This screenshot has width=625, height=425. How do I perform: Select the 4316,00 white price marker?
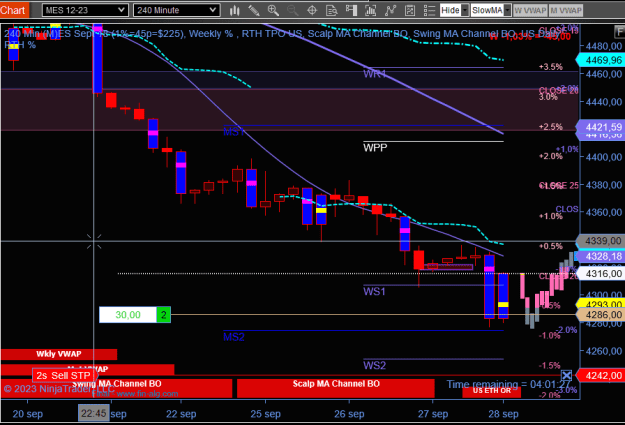[601, 273]
